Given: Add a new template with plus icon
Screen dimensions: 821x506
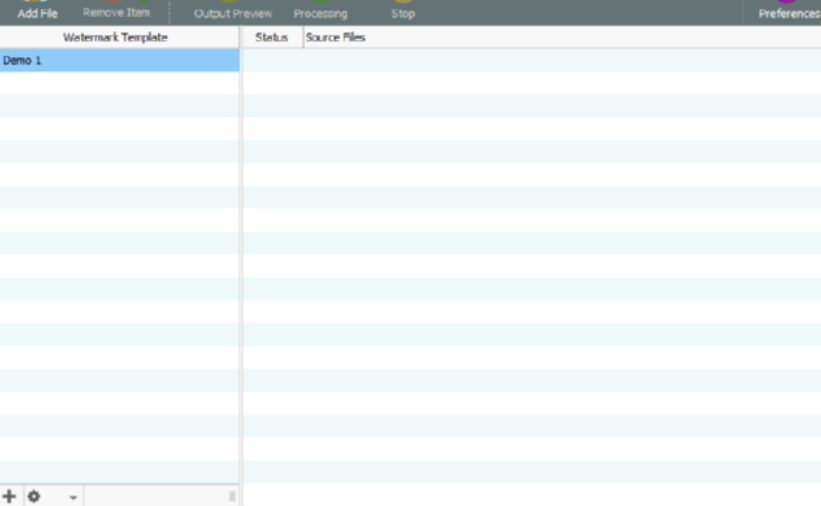Looking at the screenshot, I should coord(9,496).
